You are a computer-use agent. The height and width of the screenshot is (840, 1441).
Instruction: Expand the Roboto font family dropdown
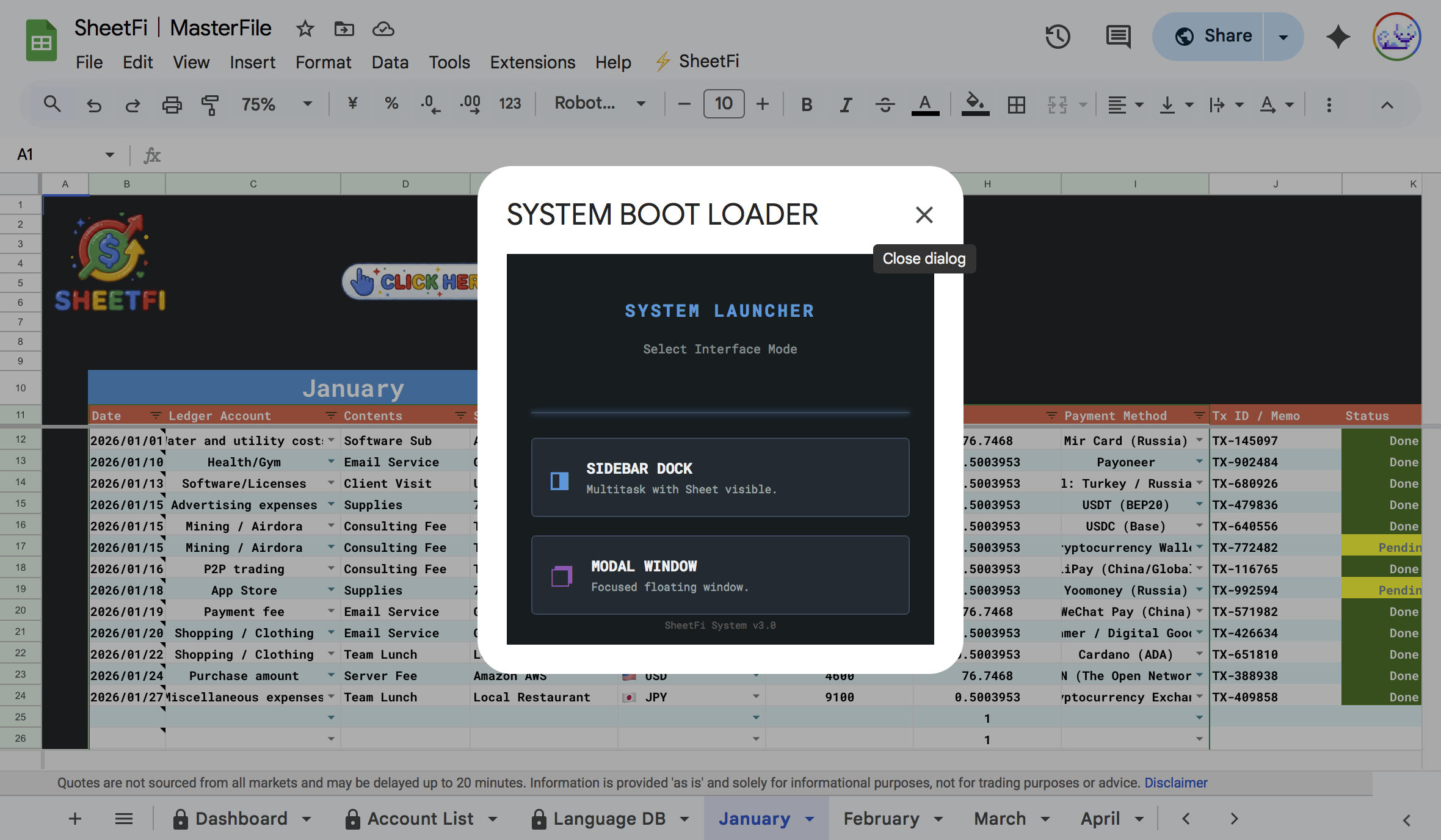[600, 104]
